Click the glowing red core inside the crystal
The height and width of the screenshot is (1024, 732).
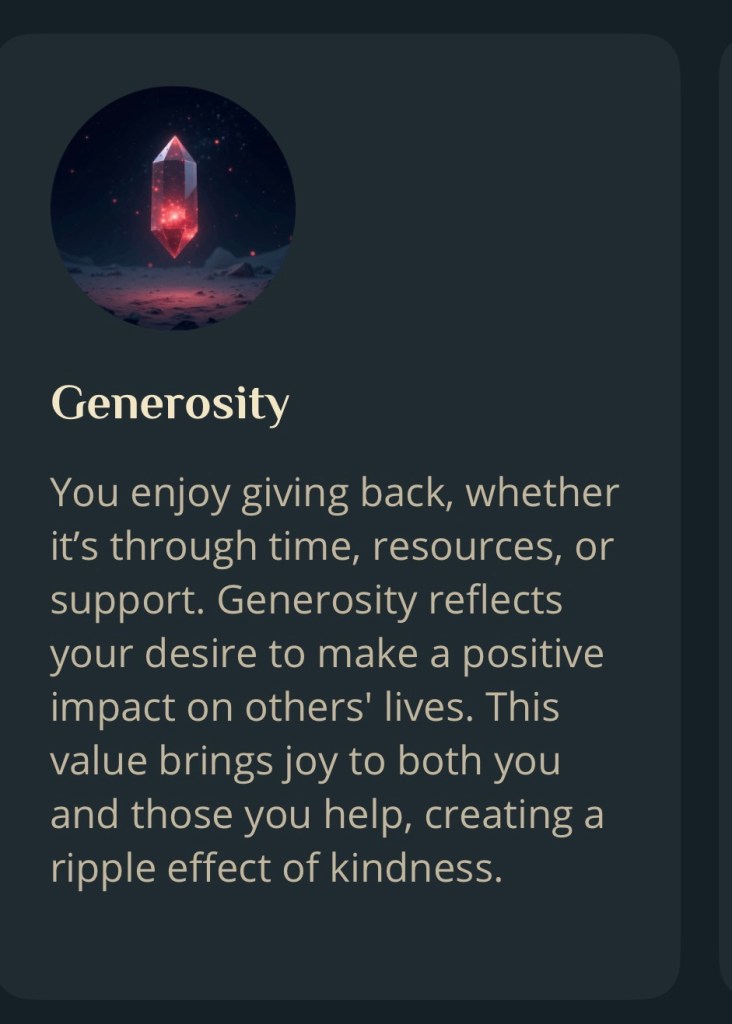click(x=174, y=214)
